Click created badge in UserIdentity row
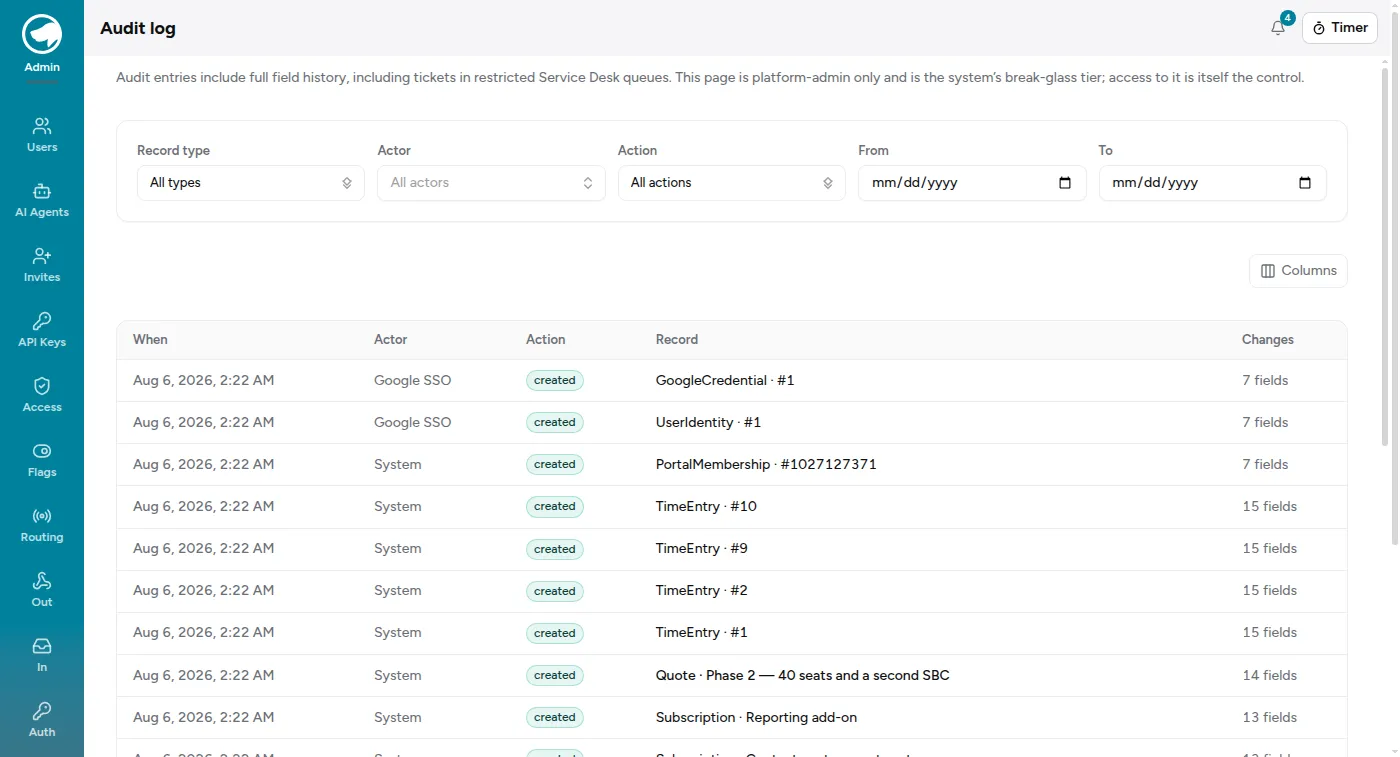 [x=555, y=423]
